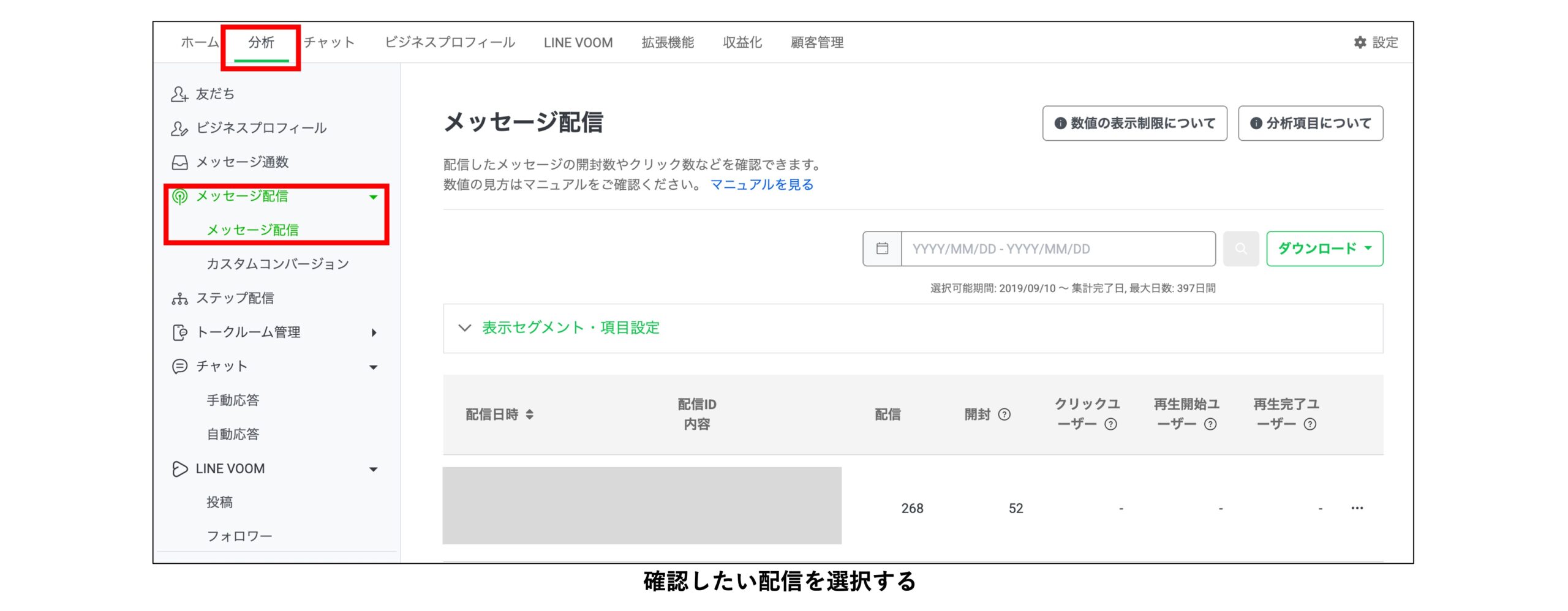Screen dimensions: 1568x611
Task: Click the ビジネスプロフィール sidebar icon
Action: click(179, 128)
